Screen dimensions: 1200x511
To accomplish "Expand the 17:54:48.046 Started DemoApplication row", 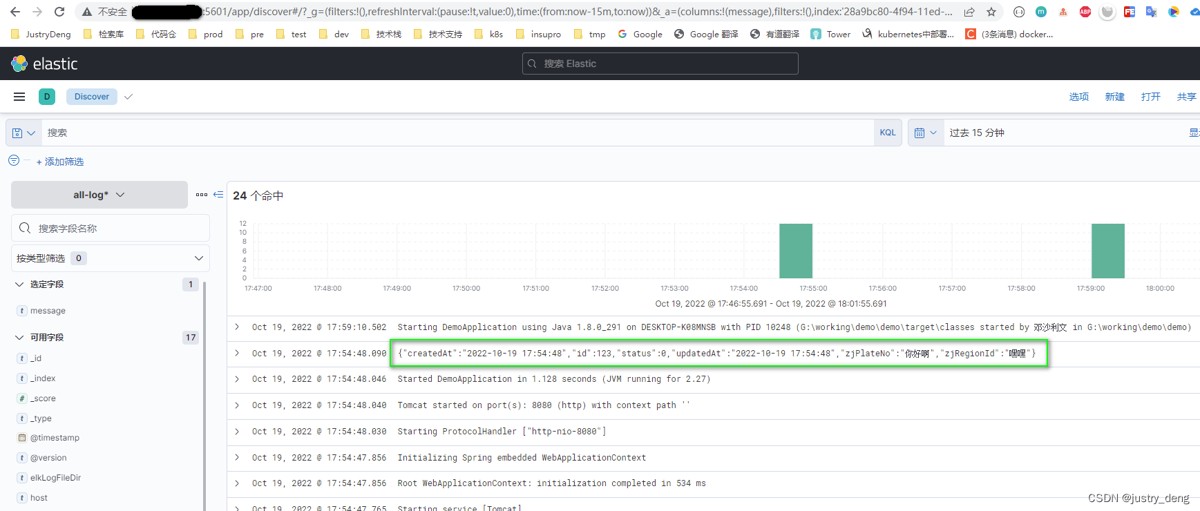I will point(237,379).
